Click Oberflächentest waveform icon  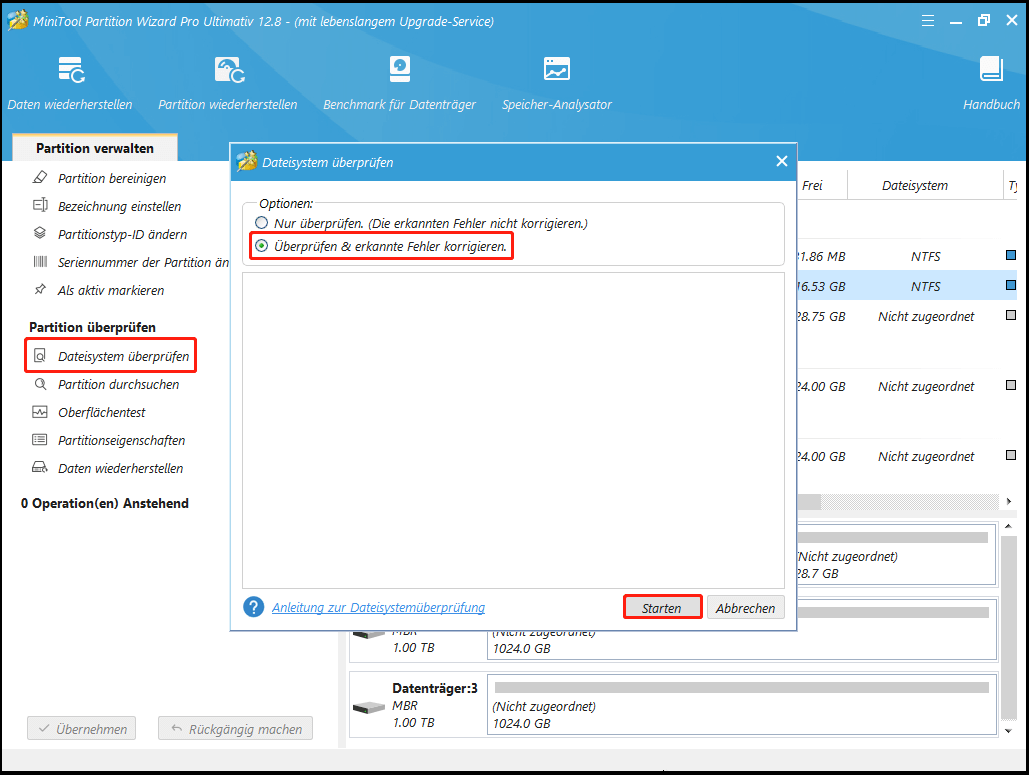[40, 412]
